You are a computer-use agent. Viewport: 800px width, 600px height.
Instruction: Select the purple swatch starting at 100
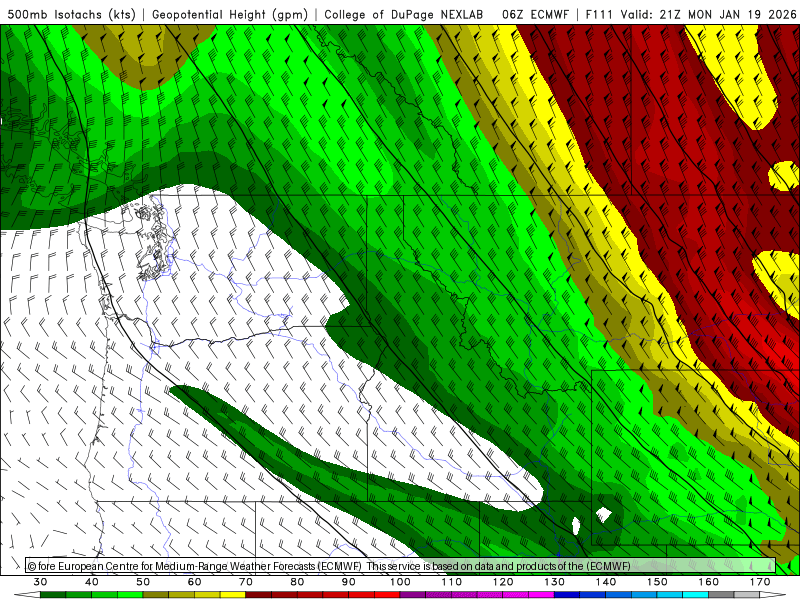(413, 595)
